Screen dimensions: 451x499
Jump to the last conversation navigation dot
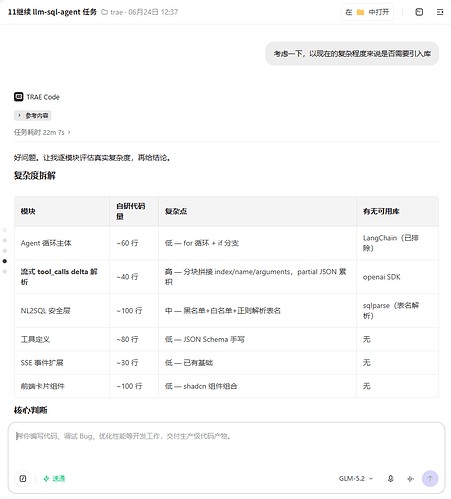coord(5,272)
